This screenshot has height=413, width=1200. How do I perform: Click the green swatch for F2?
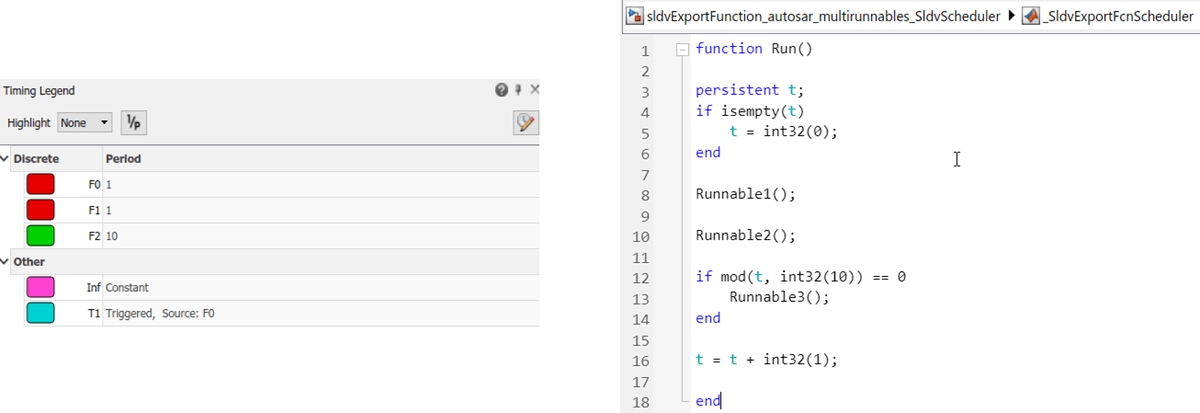[40, 236]
